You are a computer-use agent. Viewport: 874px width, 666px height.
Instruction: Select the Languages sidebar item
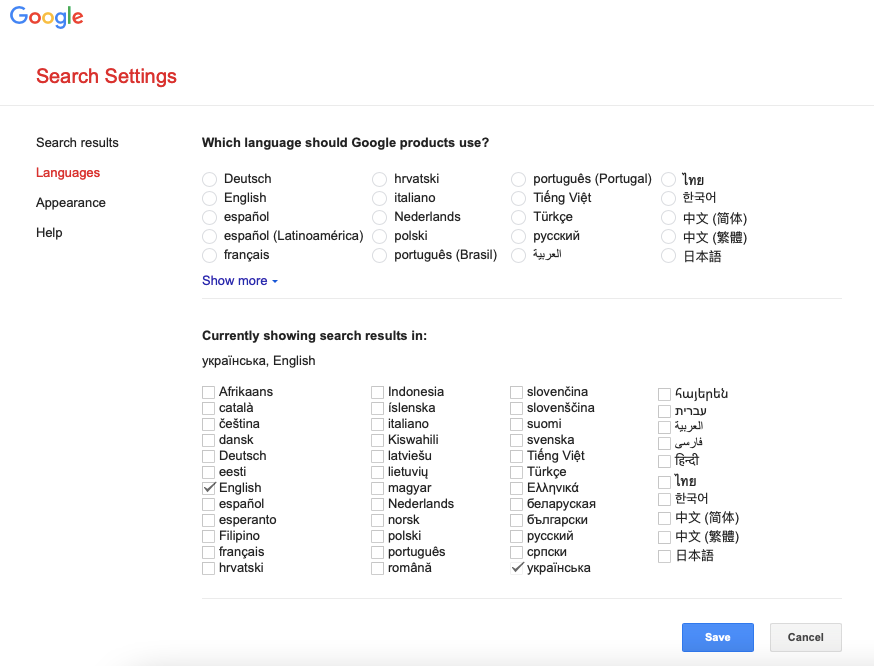[68, 173]
